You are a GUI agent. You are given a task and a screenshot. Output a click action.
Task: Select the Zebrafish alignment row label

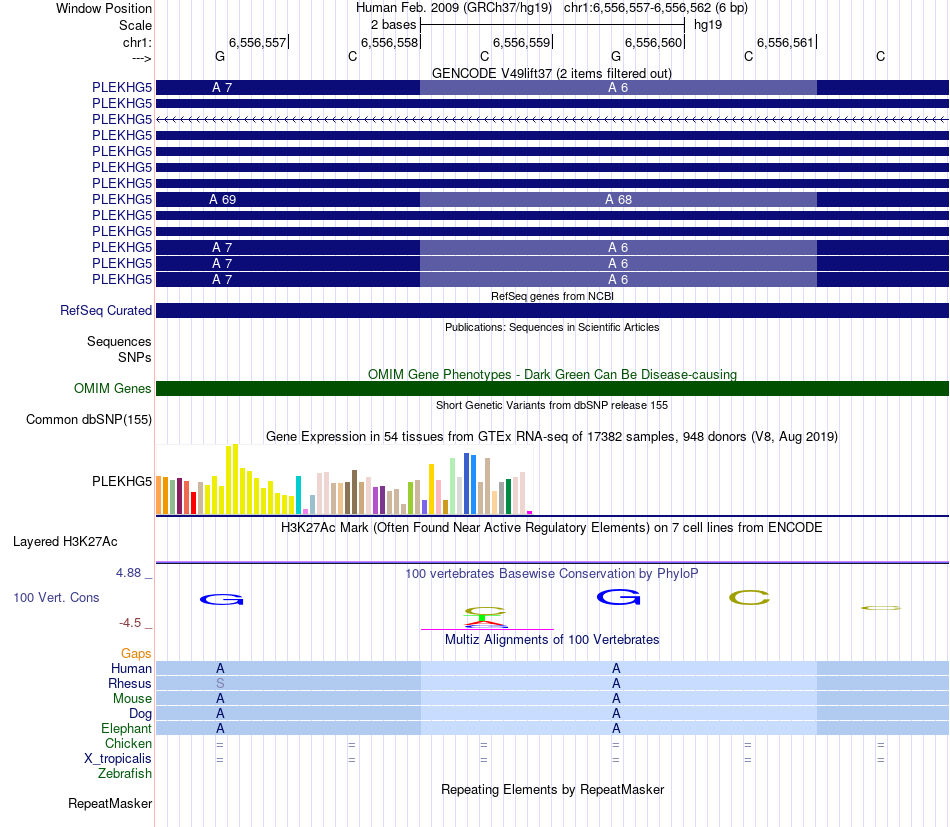125,774
